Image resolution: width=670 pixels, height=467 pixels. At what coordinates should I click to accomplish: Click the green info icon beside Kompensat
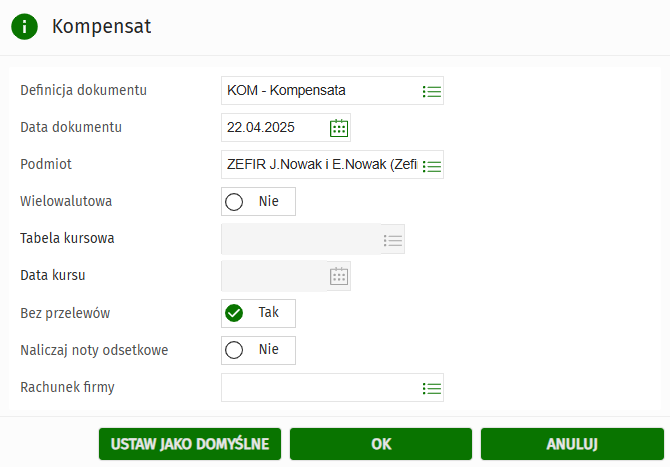coord(24,27)
